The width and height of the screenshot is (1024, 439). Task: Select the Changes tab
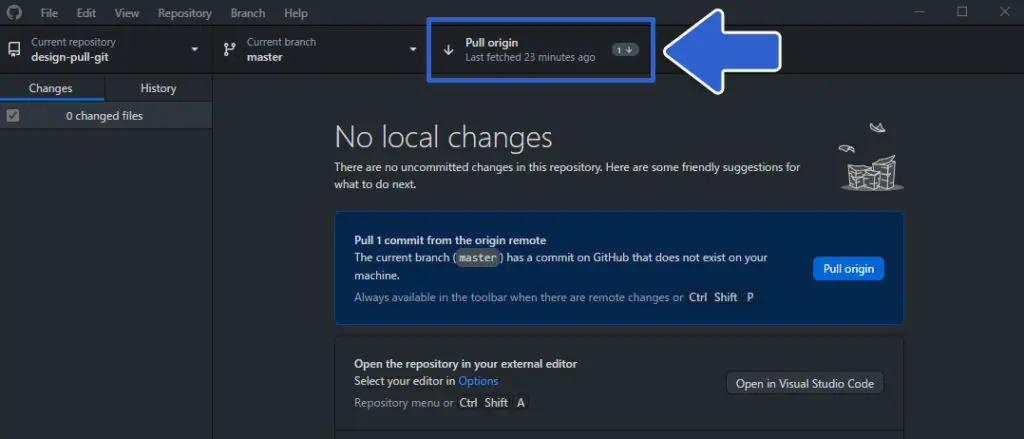[x=51, y=88]
